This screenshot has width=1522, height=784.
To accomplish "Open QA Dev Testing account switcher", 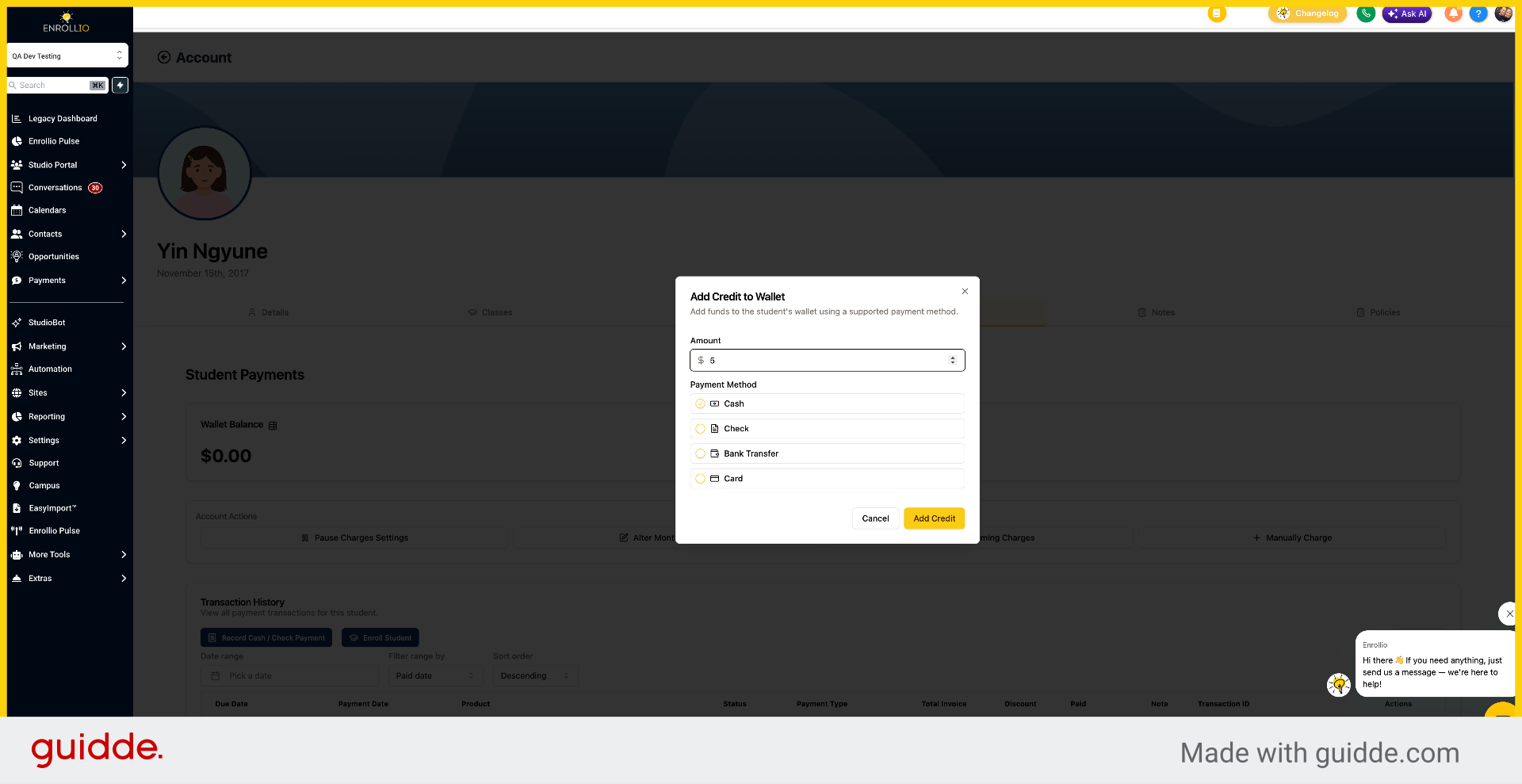I will pos(67,55).
